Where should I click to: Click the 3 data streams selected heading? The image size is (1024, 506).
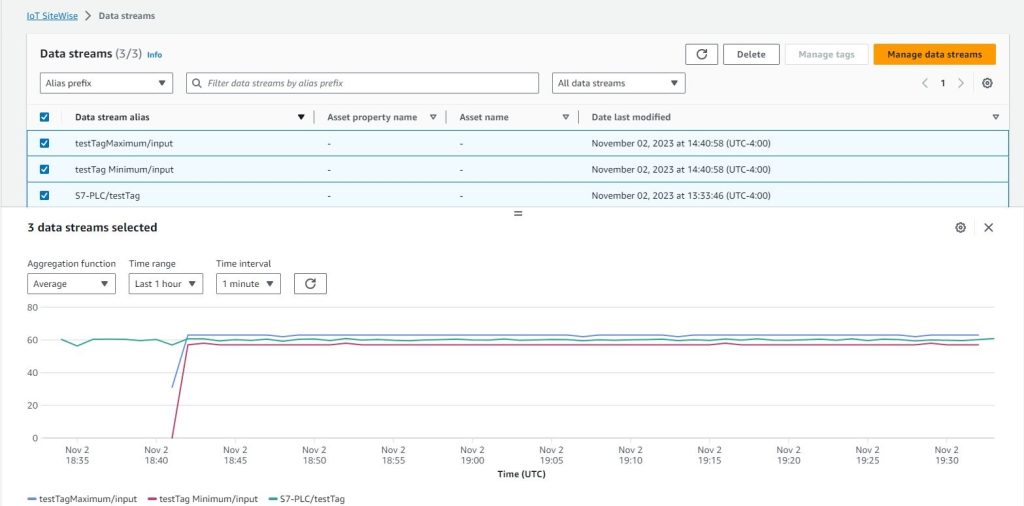pos(92,227)
